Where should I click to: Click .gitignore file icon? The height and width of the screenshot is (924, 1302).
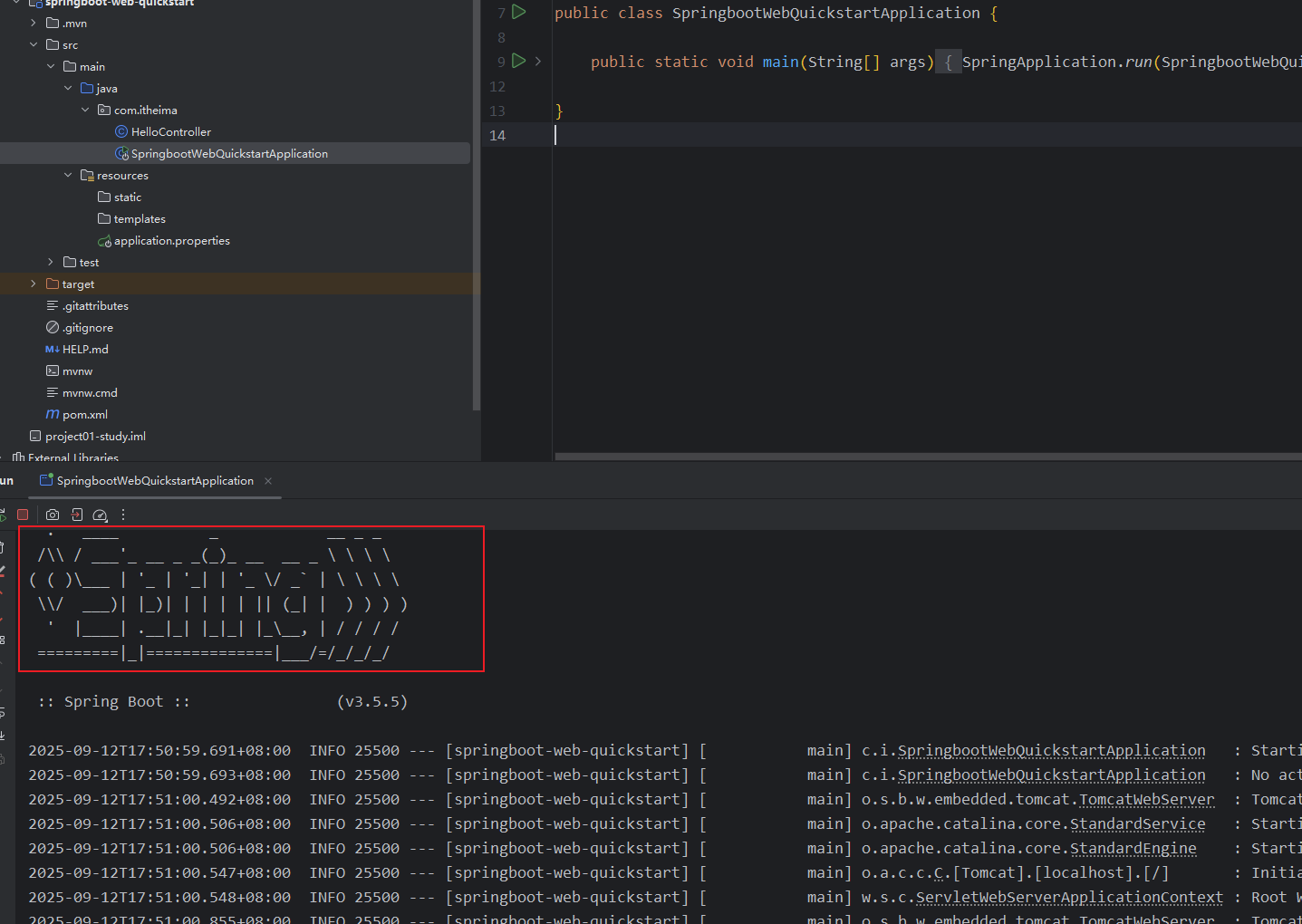tap(53, 327)
